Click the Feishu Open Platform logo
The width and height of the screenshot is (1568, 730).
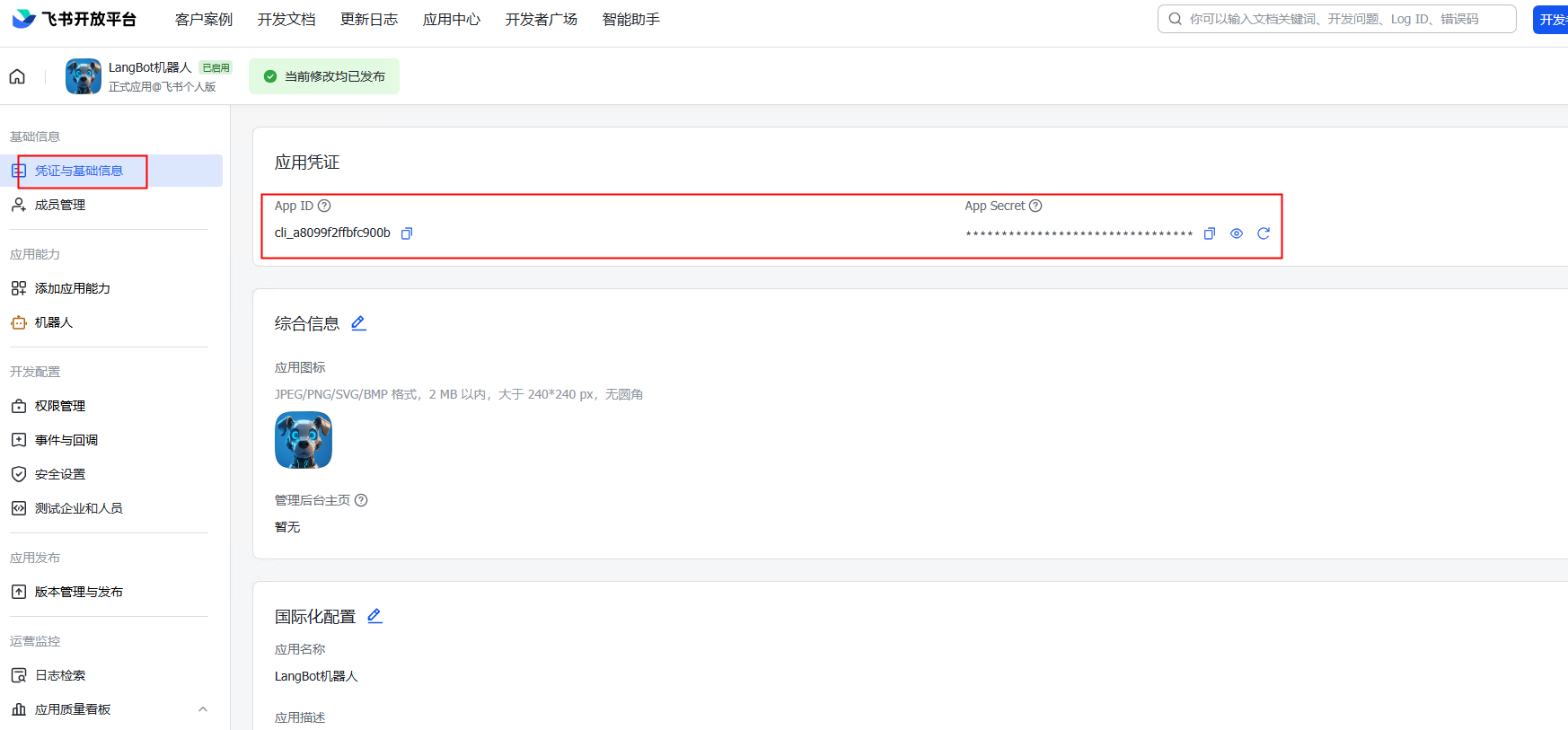click(74, 19)
